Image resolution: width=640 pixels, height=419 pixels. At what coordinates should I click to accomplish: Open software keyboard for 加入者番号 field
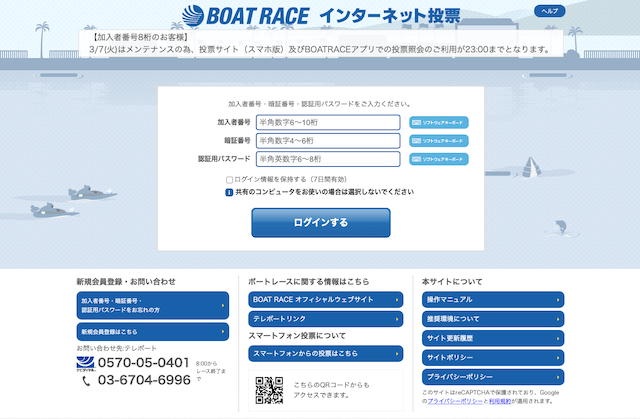[439, 123]
